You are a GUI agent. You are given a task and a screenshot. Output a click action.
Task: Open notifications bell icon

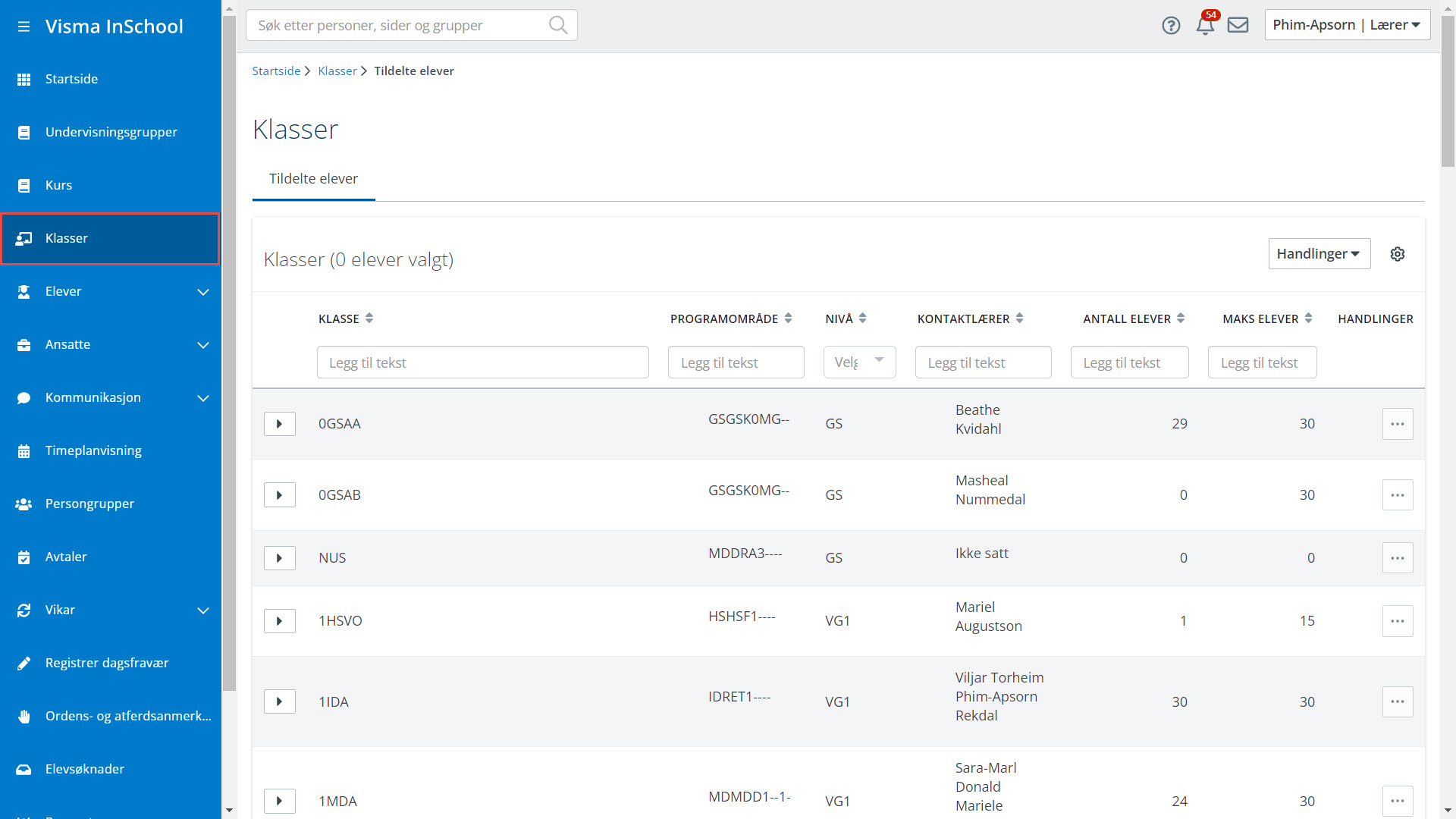click(1205, 26)
